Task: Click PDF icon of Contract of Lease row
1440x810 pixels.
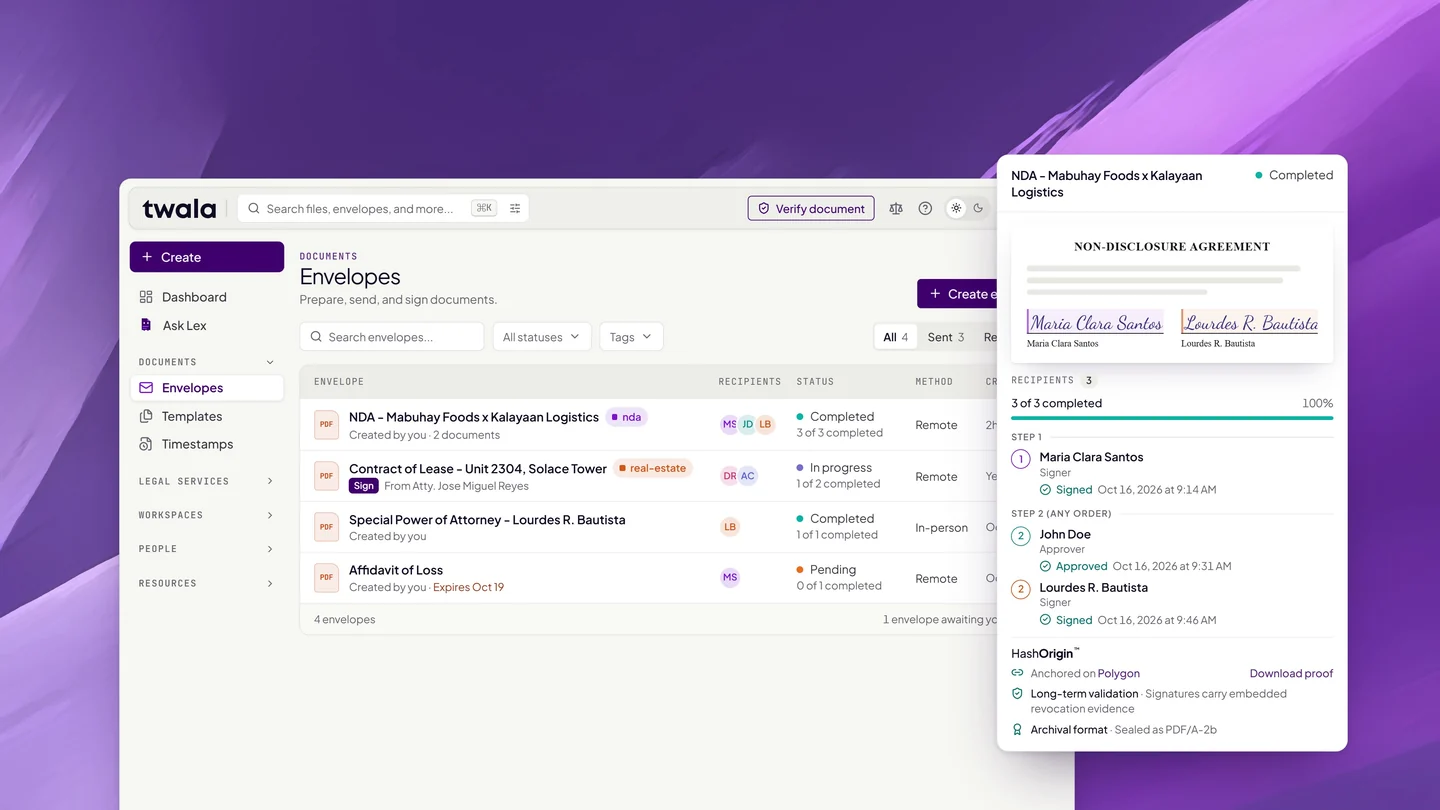Action: pyautogui.click(x=326, y=475)
